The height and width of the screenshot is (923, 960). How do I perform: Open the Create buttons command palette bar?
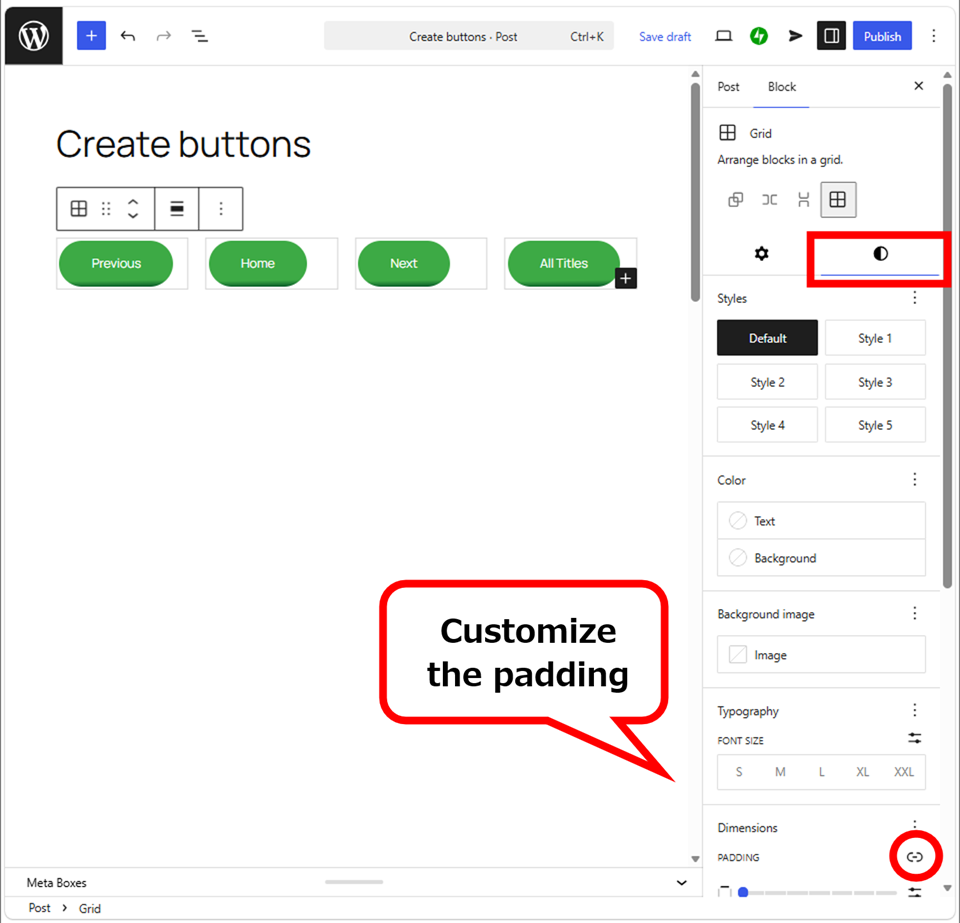[x=469, y=36]
